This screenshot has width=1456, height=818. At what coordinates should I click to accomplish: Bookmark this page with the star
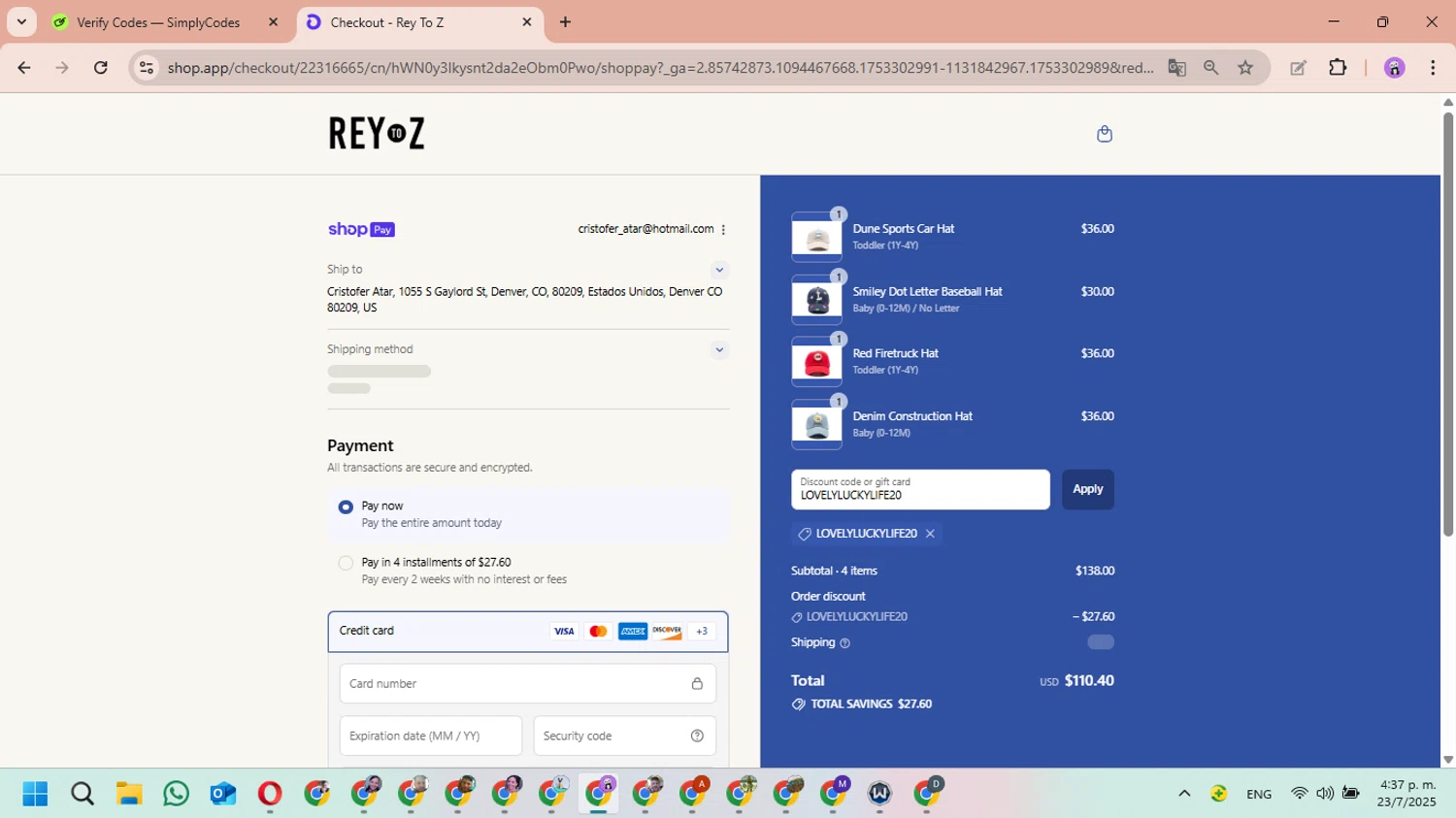coord(1245,68)
